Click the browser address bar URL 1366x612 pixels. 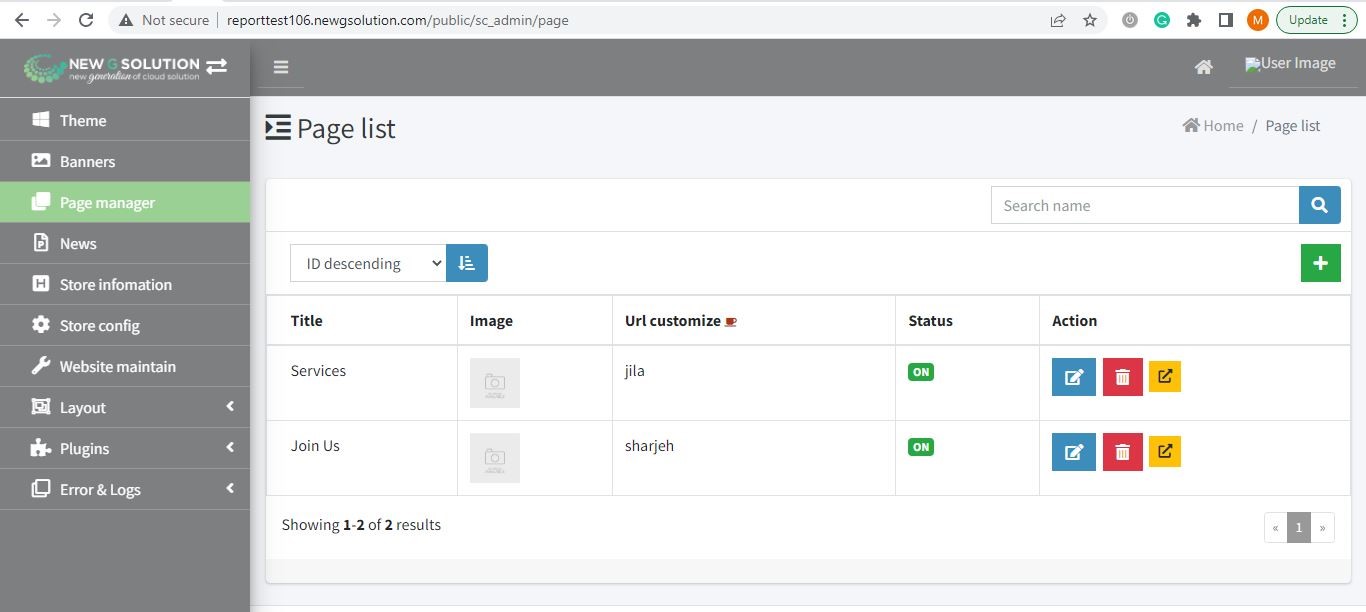[398, 20]
